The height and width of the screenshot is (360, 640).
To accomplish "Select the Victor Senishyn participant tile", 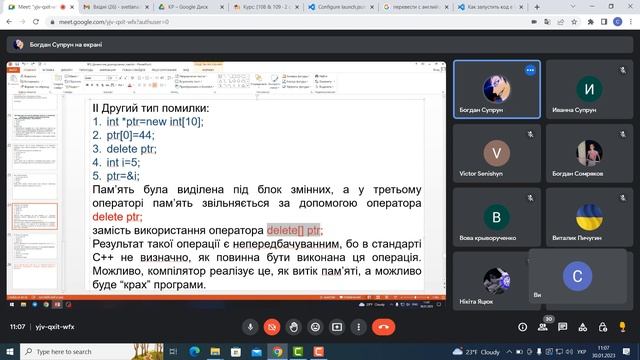I will tap(497, 153).
